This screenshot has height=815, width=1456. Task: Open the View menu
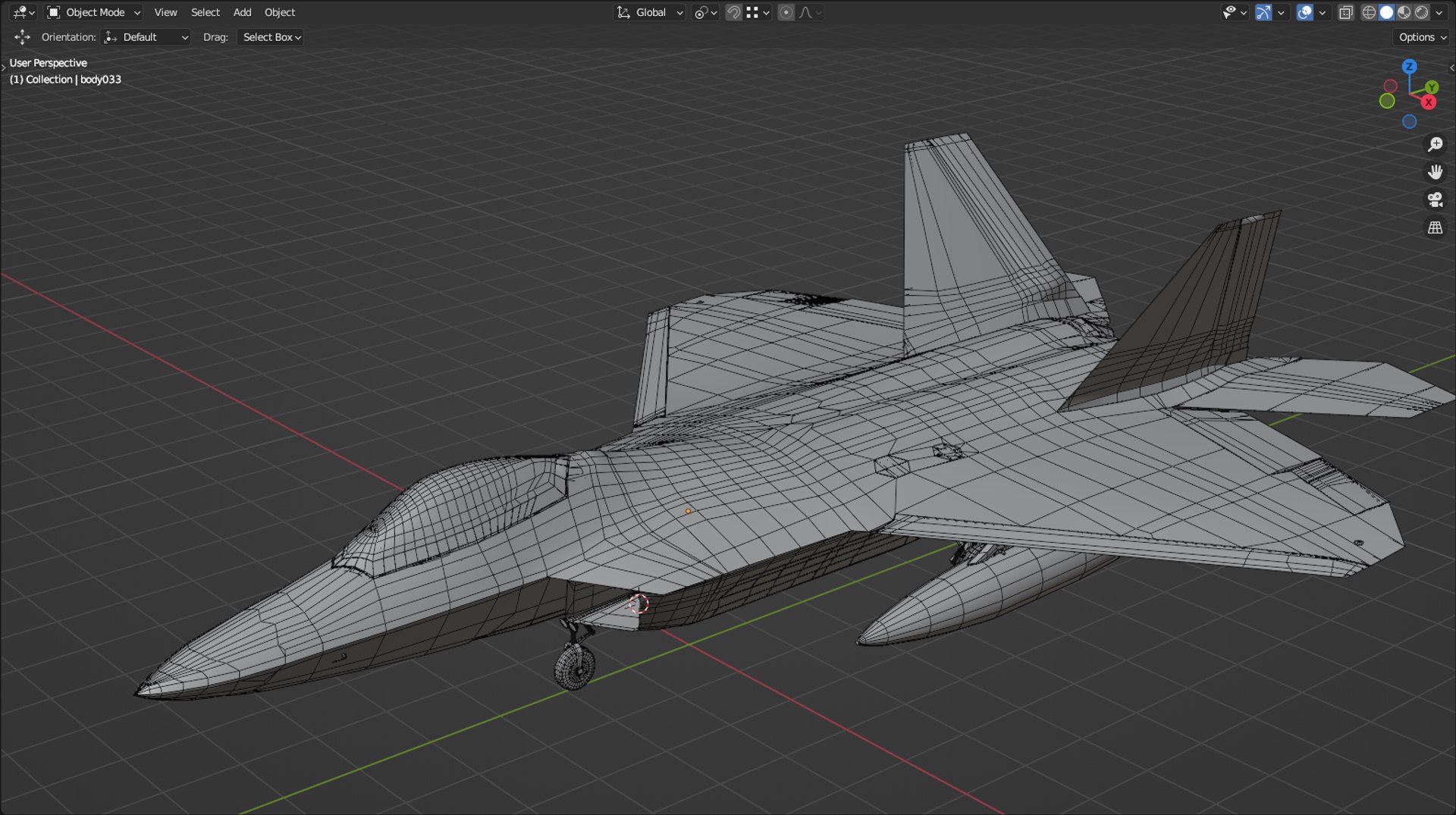click(165, 12)
